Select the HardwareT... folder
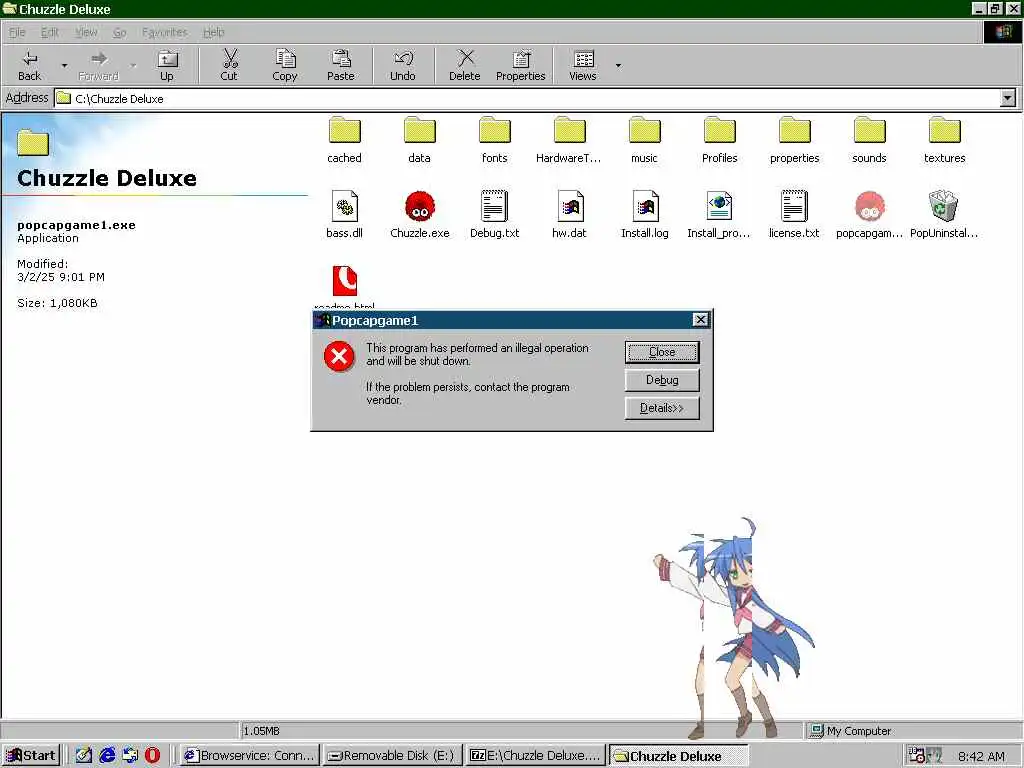Image resolution: width=1024 pixels, height=768 pixels. pyautogui.click(x=569, y=140)
